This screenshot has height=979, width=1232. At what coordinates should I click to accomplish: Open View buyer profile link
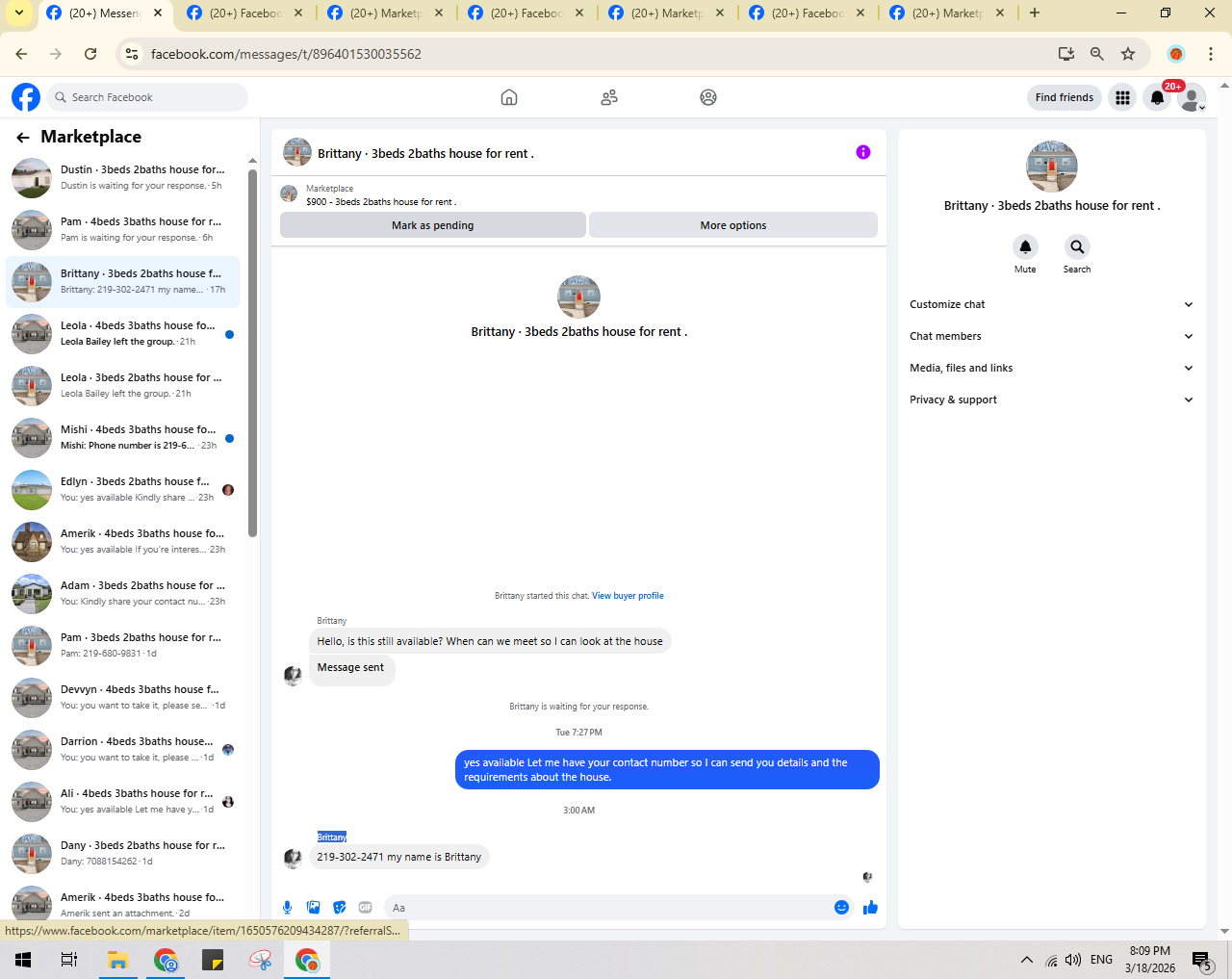[x=628, y=596]
